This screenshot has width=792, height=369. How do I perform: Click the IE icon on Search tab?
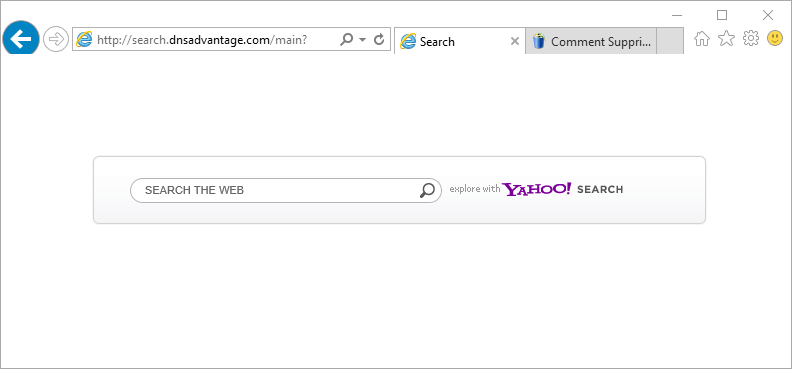click(408, 41)
